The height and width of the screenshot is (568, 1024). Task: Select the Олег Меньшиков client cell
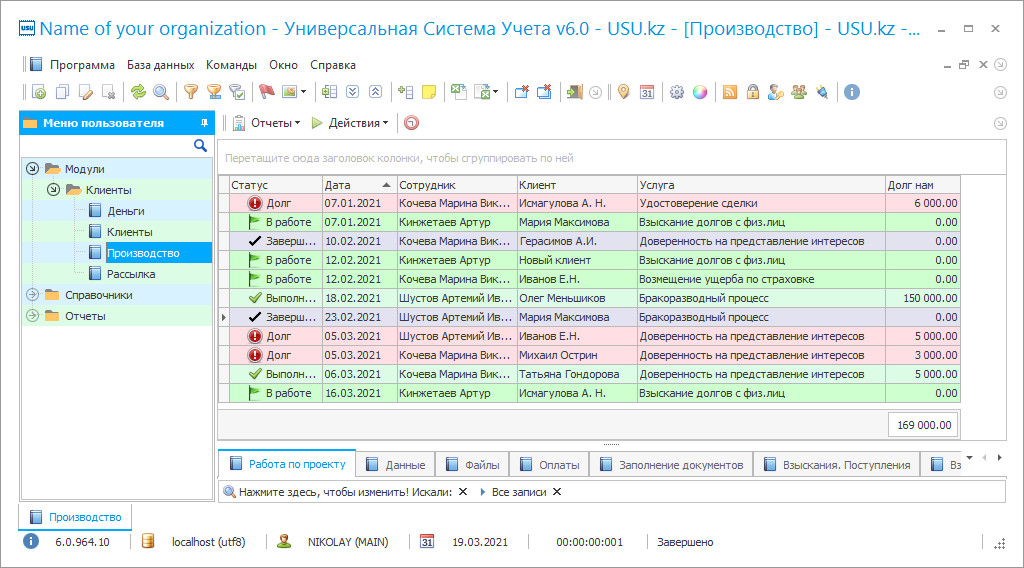[x=577, y=298]
